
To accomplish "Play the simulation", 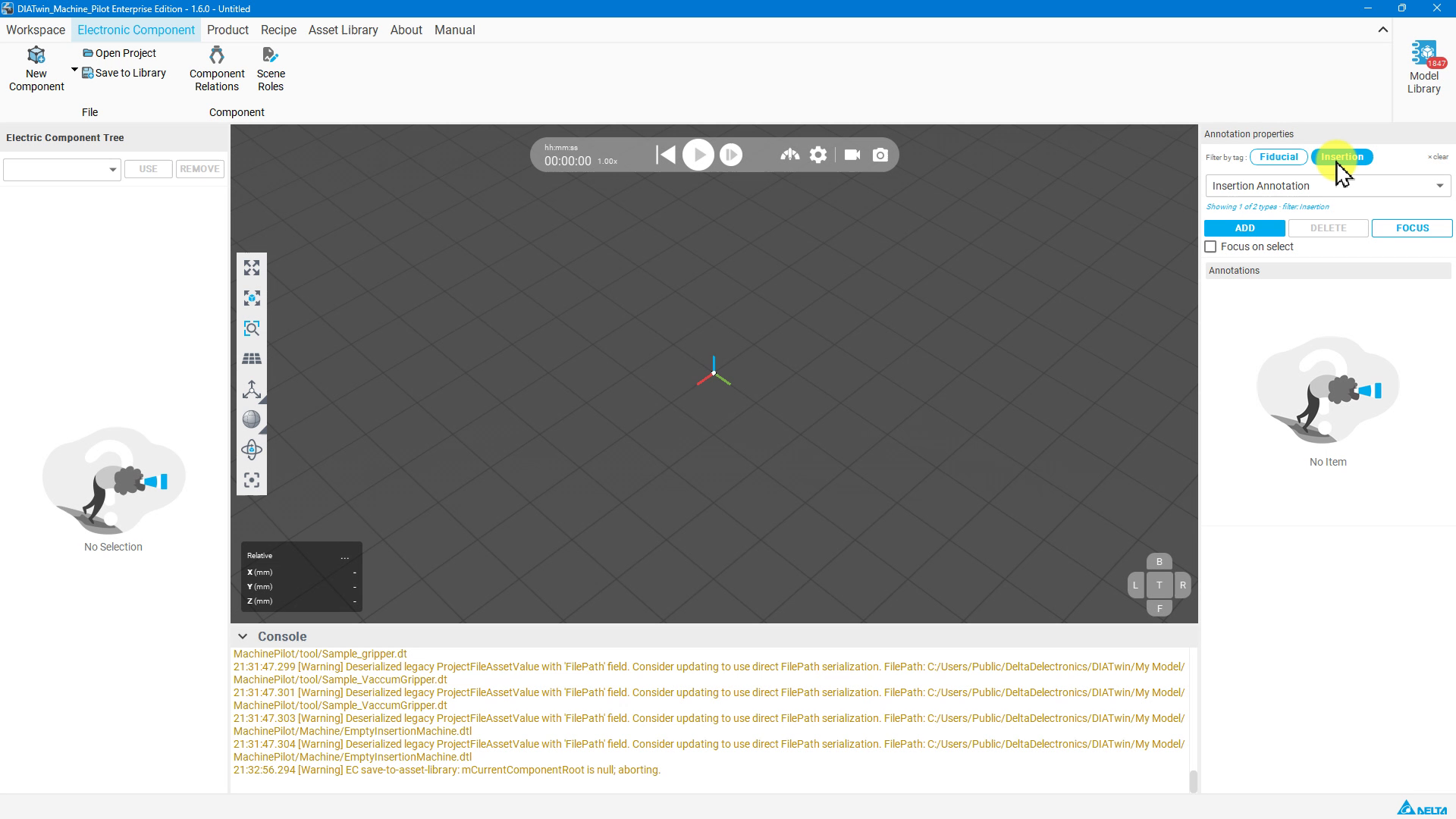I will coord(698,155).
